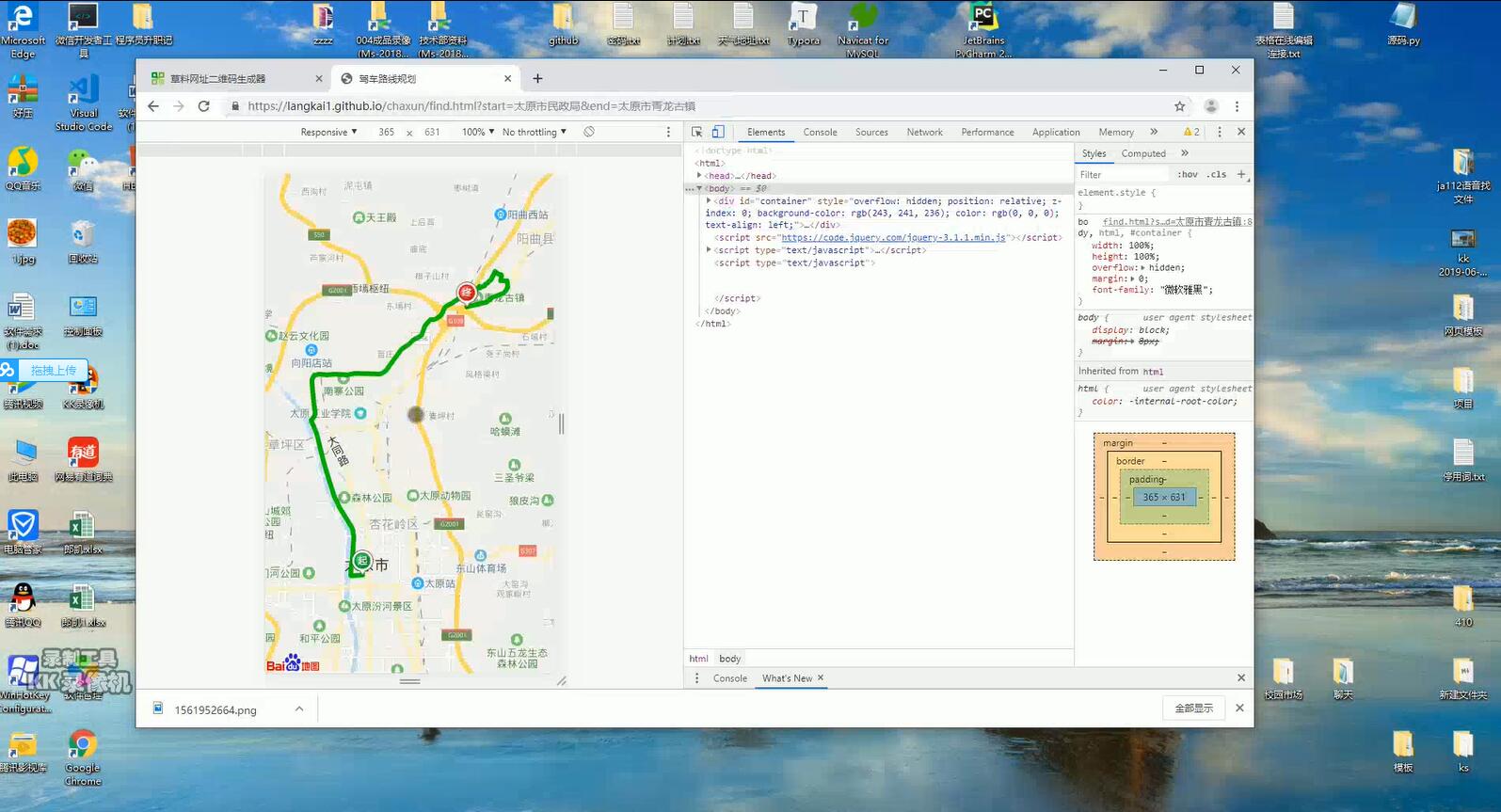Click the Baidu map logo
This screenshot has width=1501, height=812.
pyautogui.click(x=293, y=664)
